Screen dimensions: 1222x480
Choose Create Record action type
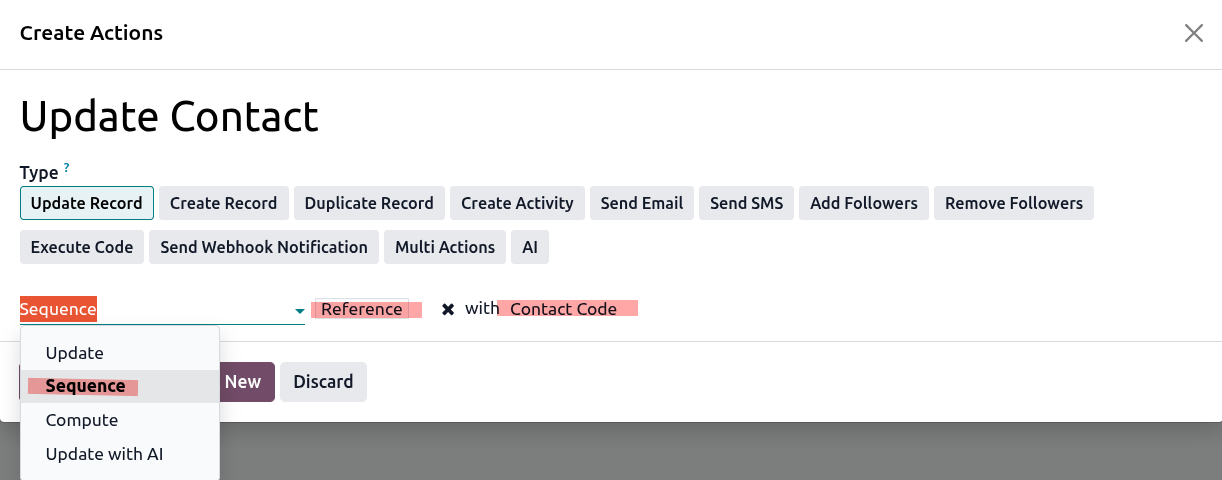(x=223, y=203)
